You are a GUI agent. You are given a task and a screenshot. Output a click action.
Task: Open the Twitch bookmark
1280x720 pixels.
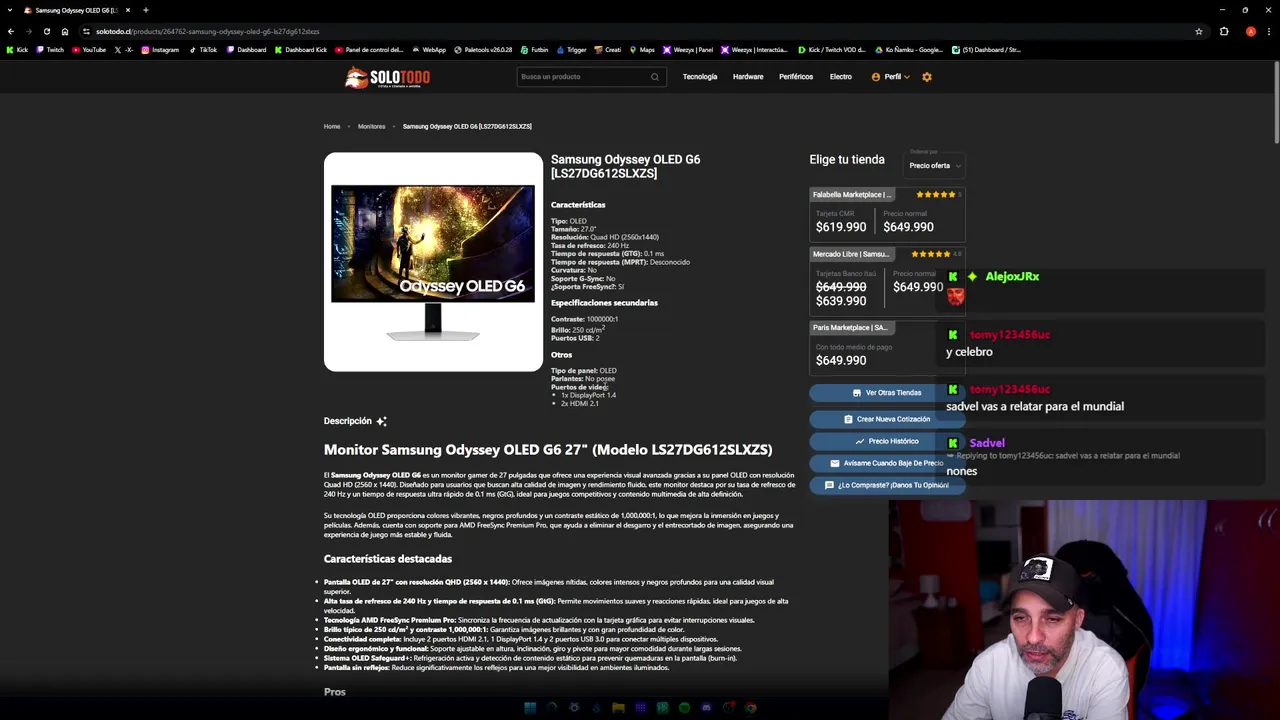(x=49, y=50)
